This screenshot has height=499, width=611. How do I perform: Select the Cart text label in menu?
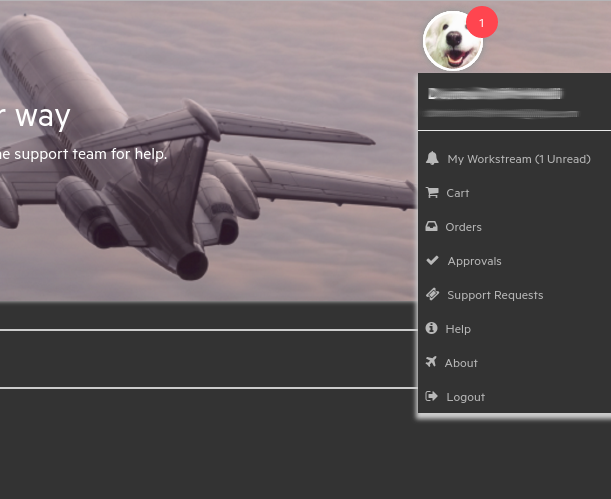click(457, 193)
